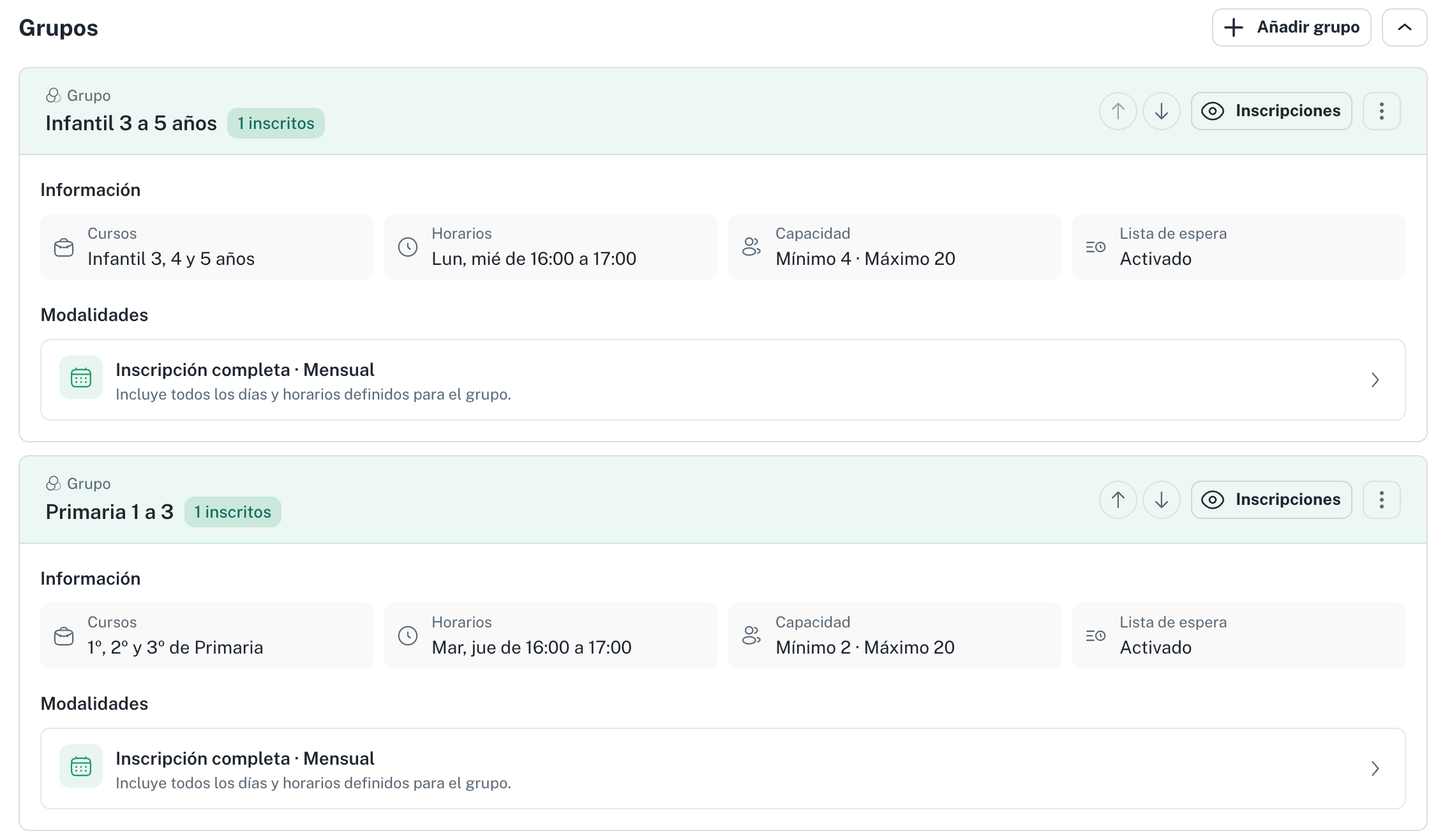Move Primaria 1 a 3 group down
This screenshot has height=840, width=1445.
coord(1162,500)
